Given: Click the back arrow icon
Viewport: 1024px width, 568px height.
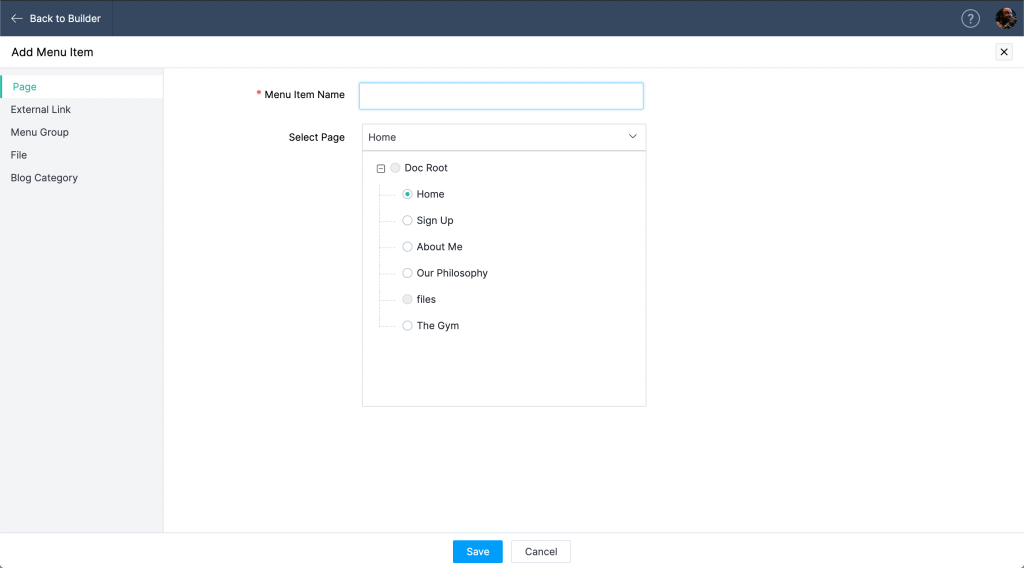Looking at the screenshot, I should pyautogui.click(x=17, y=18).
